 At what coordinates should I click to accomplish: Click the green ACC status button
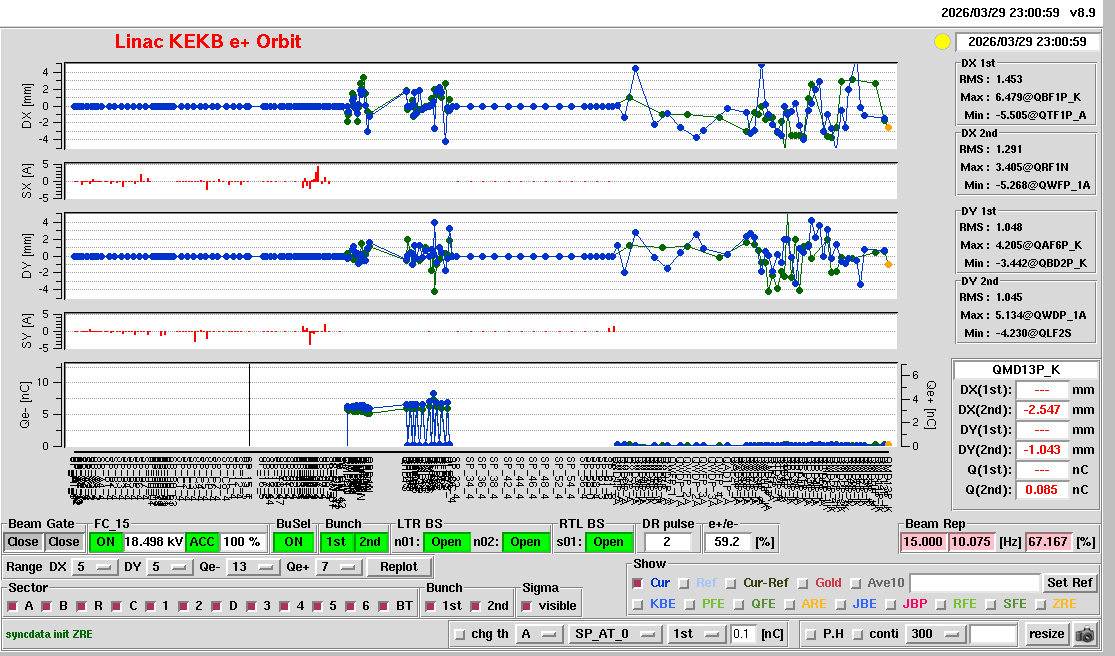pyautogui.click(x=202, y=542)
